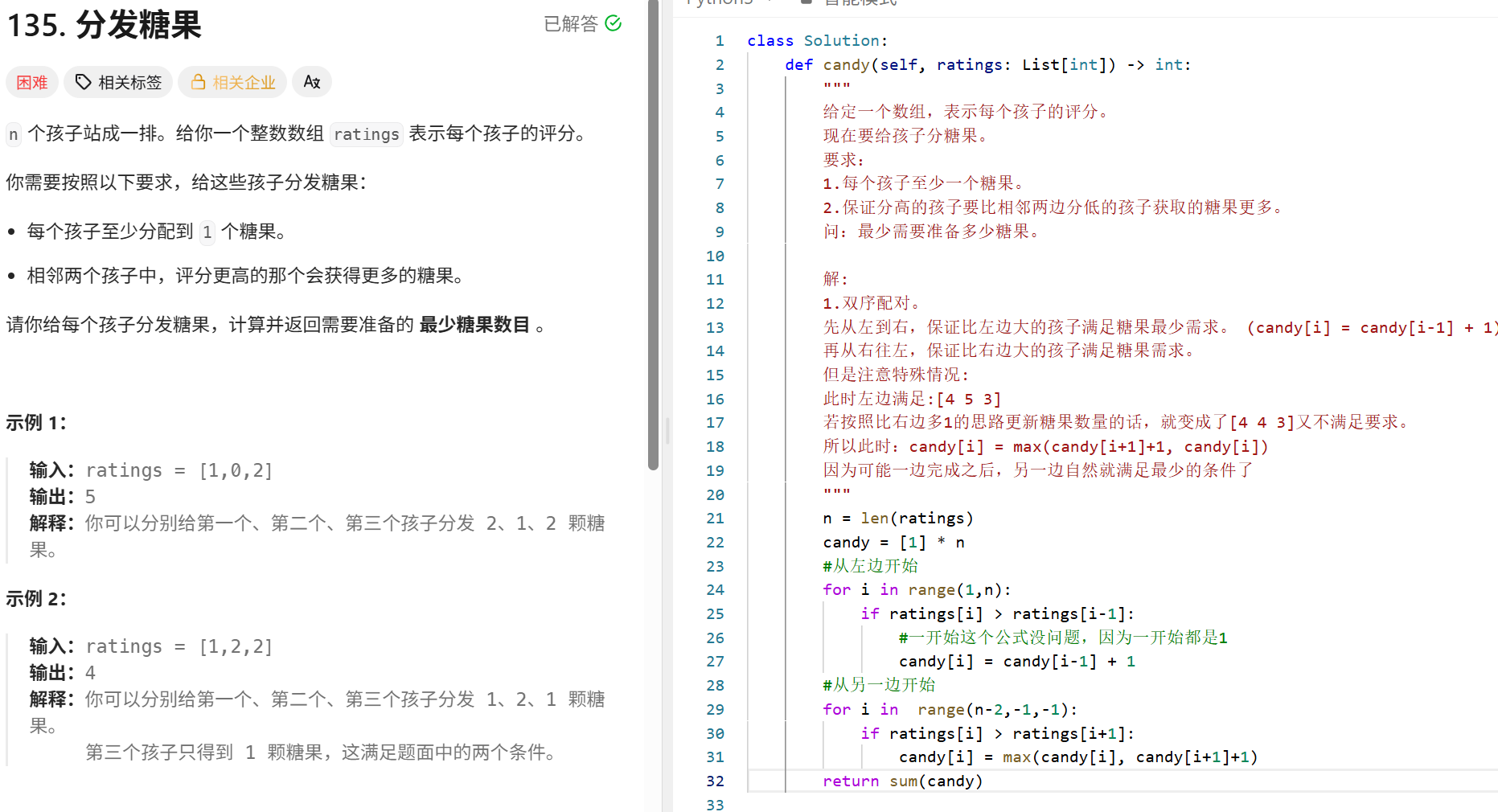Click the 'for i in range(1,n):' line
This screenshot has height=812, width=1498.
click(x=917, y=590)
